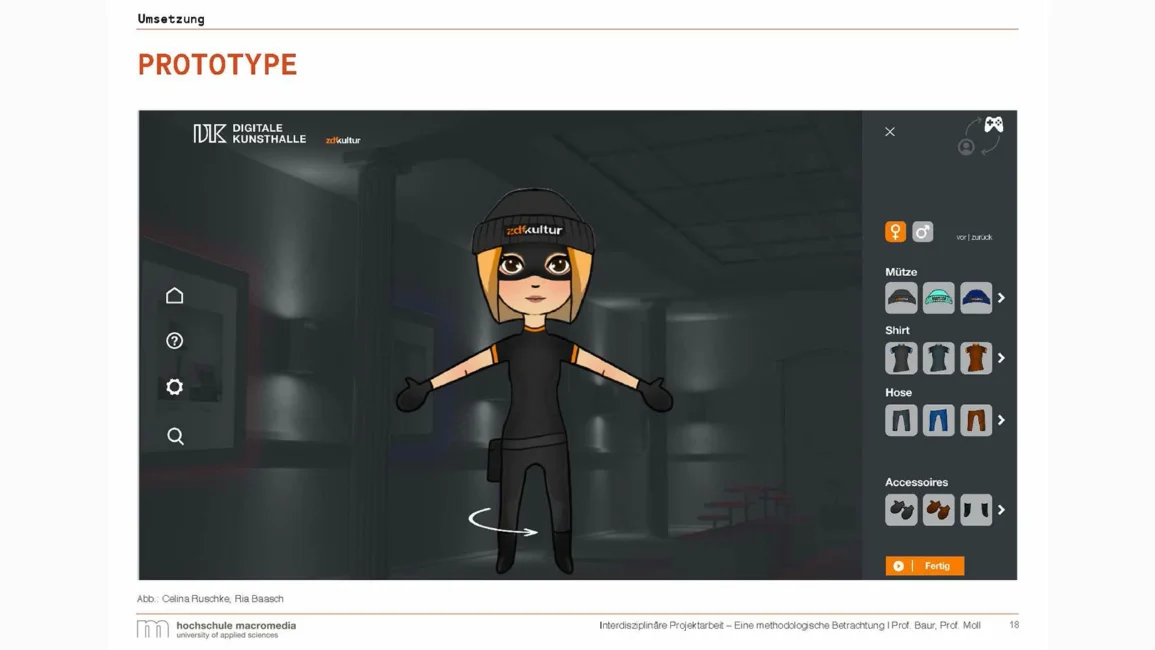Choose the dark blue beanie
The height and width of the screenshot is (650, 1155).
(976, 298)
